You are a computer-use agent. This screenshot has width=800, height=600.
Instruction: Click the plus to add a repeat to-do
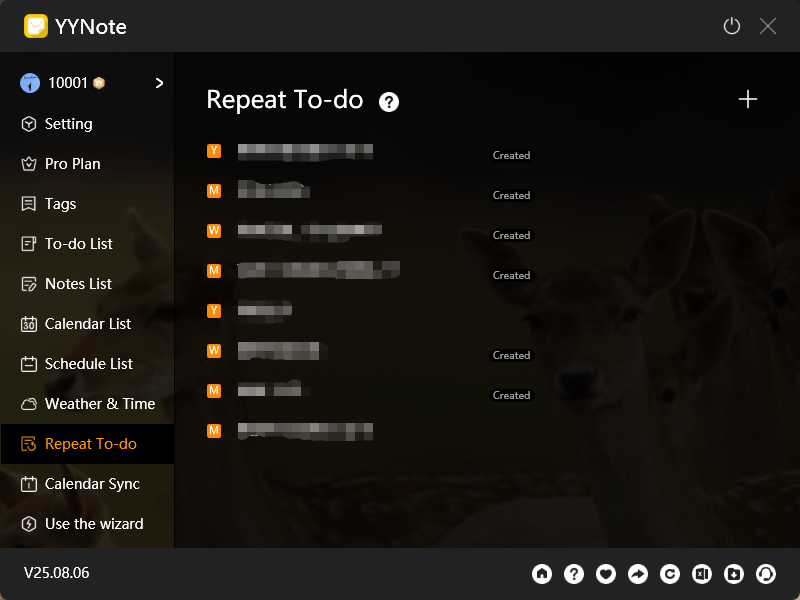click(x=748, y=99)
